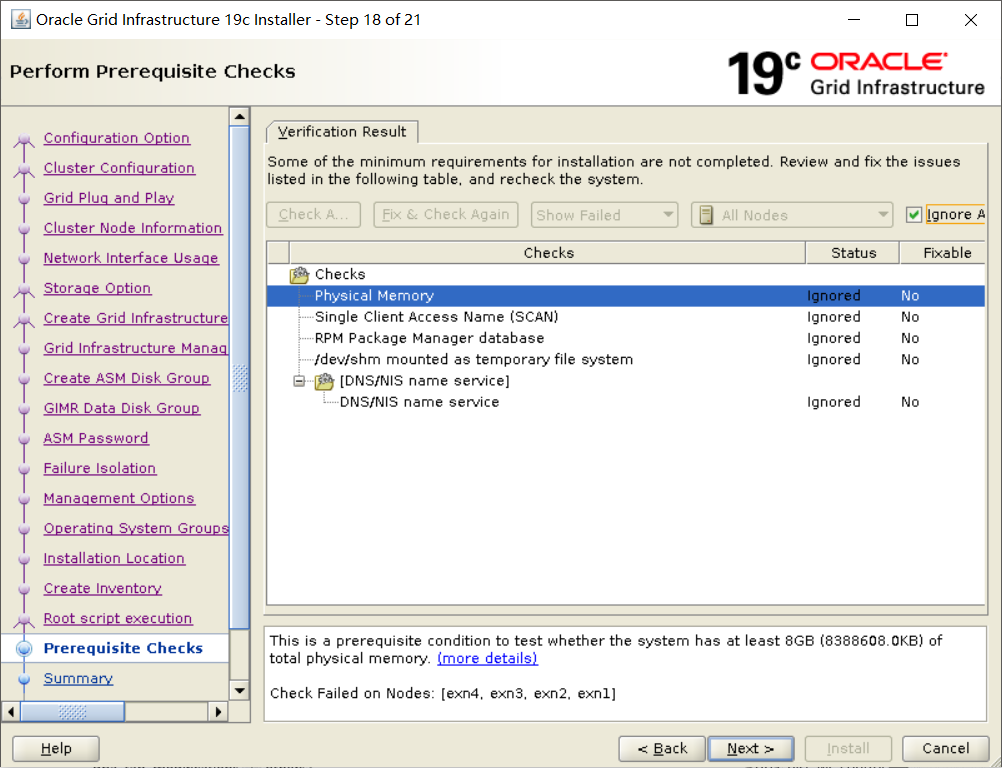Viewport: 1002px width, 768px height.
Task: Go to Create Inventory step
Action: pyautogui.click(x=102, y=588)
